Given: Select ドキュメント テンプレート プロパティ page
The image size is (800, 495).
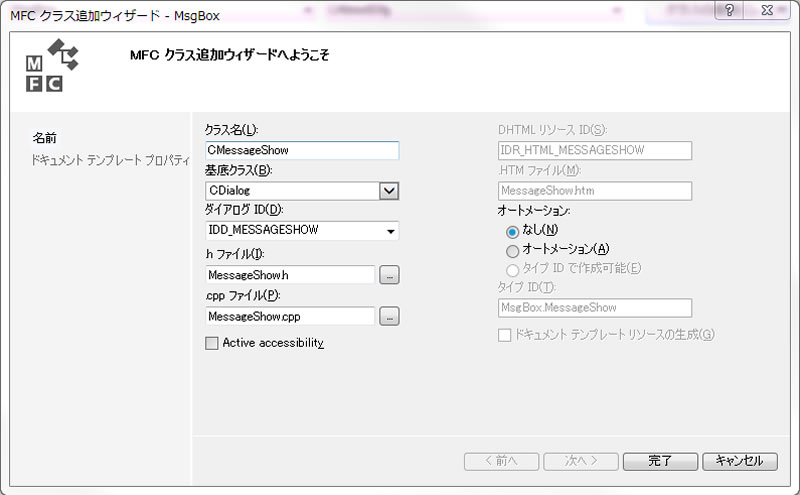Looking at the screenshot, I should (x=110, y=160).
